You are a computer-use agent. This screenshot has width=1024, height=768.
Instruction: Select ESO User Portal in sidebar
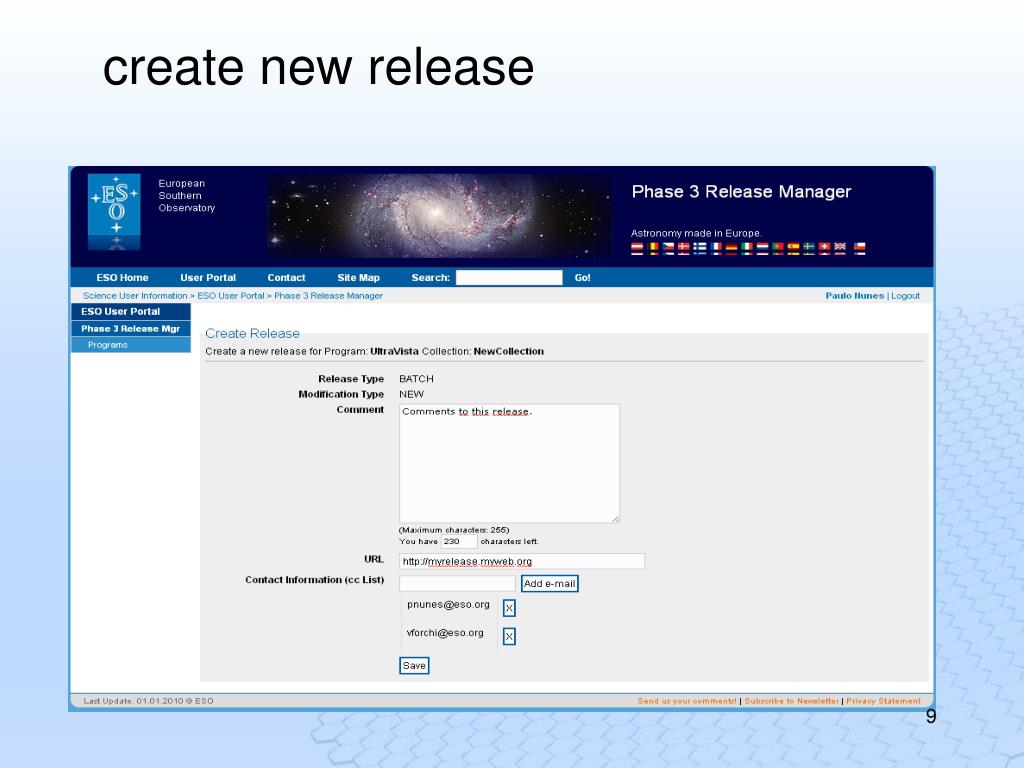point(131,312)
